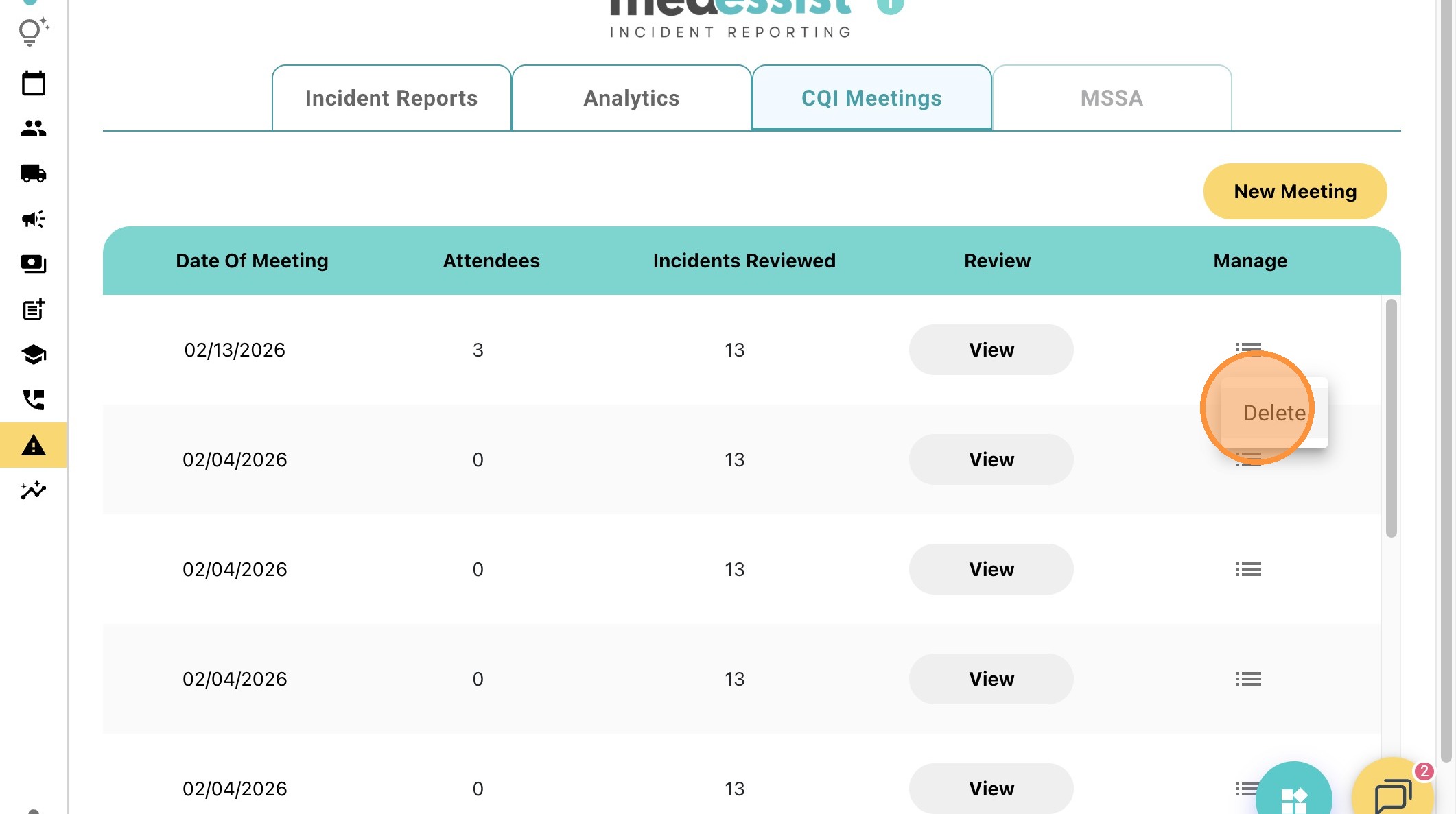
Task: Open the chat bubble with badge 2
Action: 1393,794
